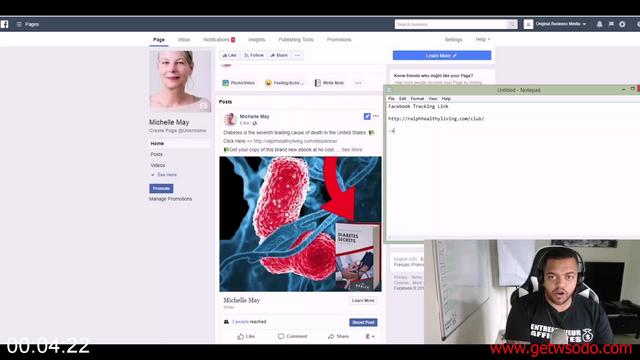The image size is (640, 360).
Task: Open page Settings link
Action: click(x=453, y=40)
